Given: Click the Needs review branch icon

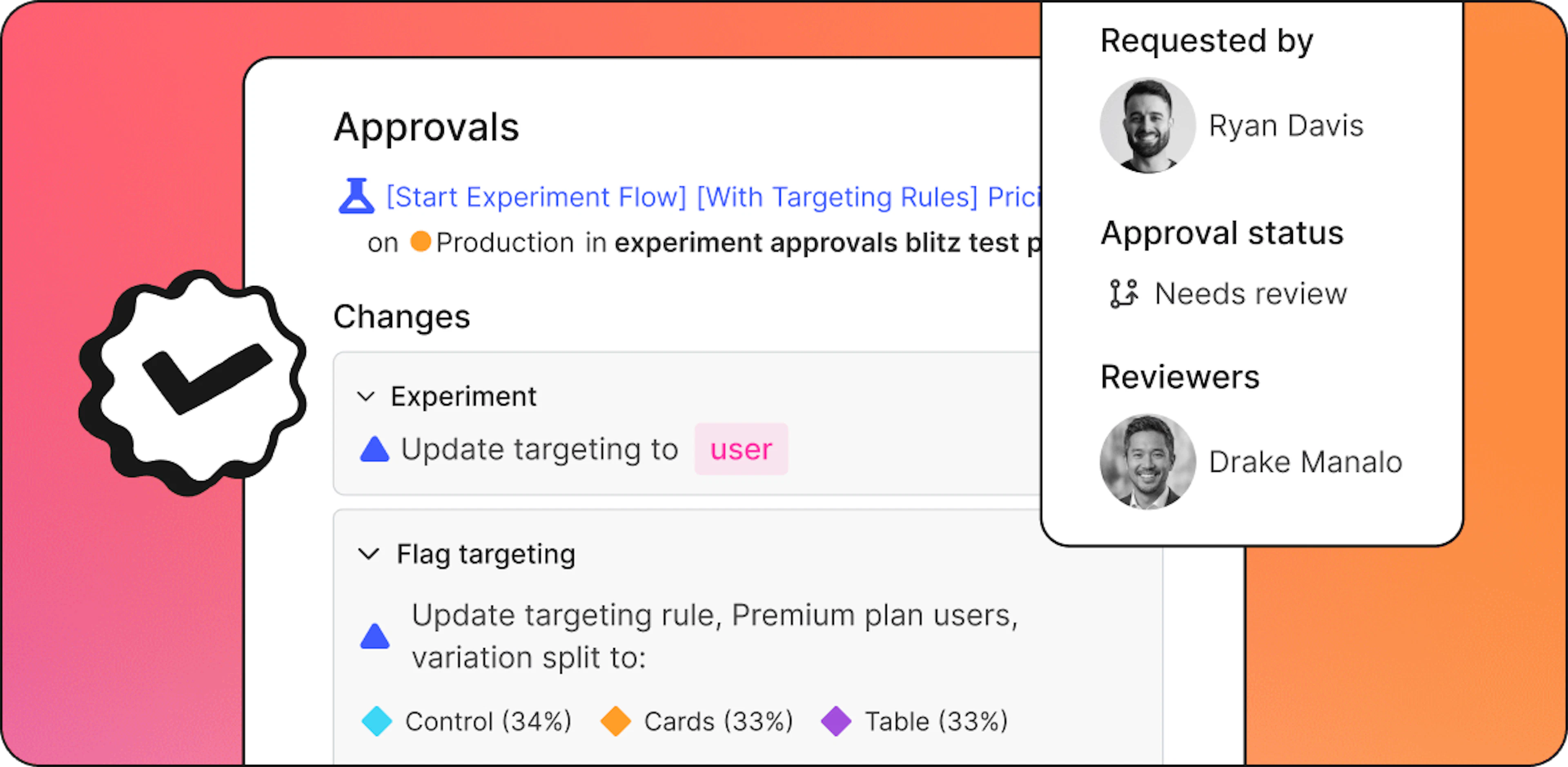Looking at the screenshot, I should tap(1124, 294).
